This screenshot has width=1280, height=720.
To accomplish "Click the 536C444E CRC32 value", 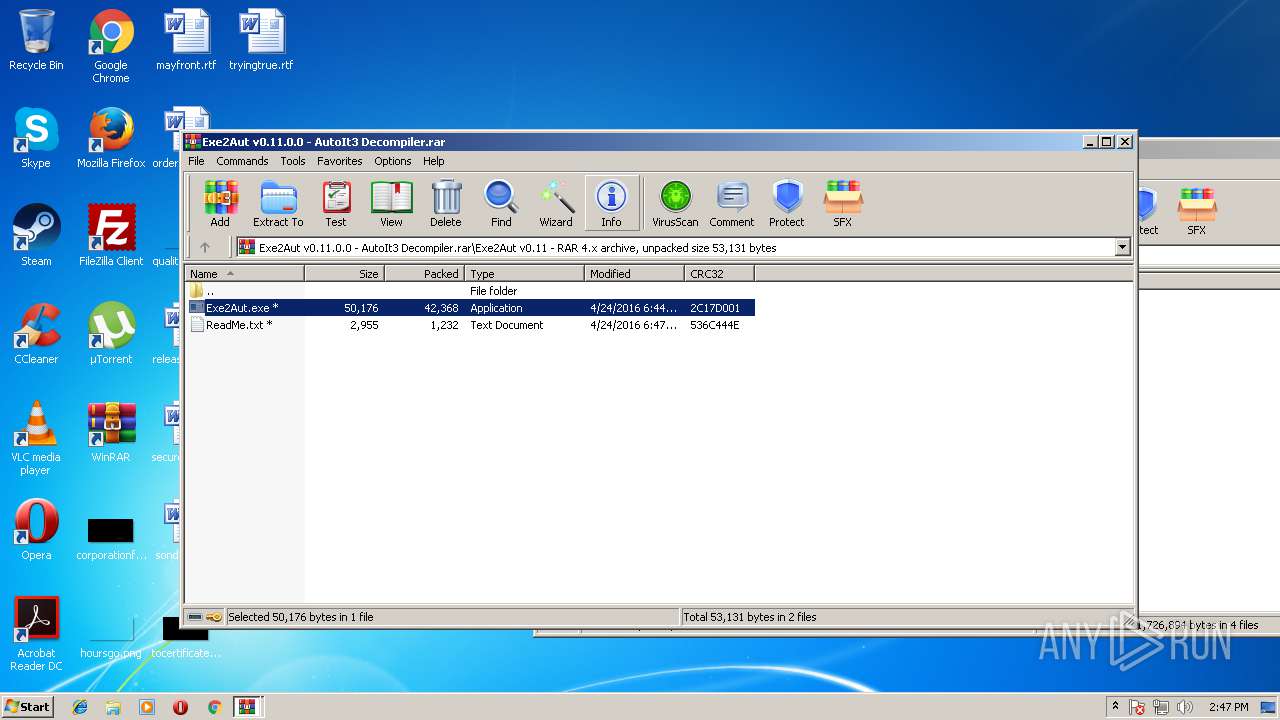I will point(714,325).
